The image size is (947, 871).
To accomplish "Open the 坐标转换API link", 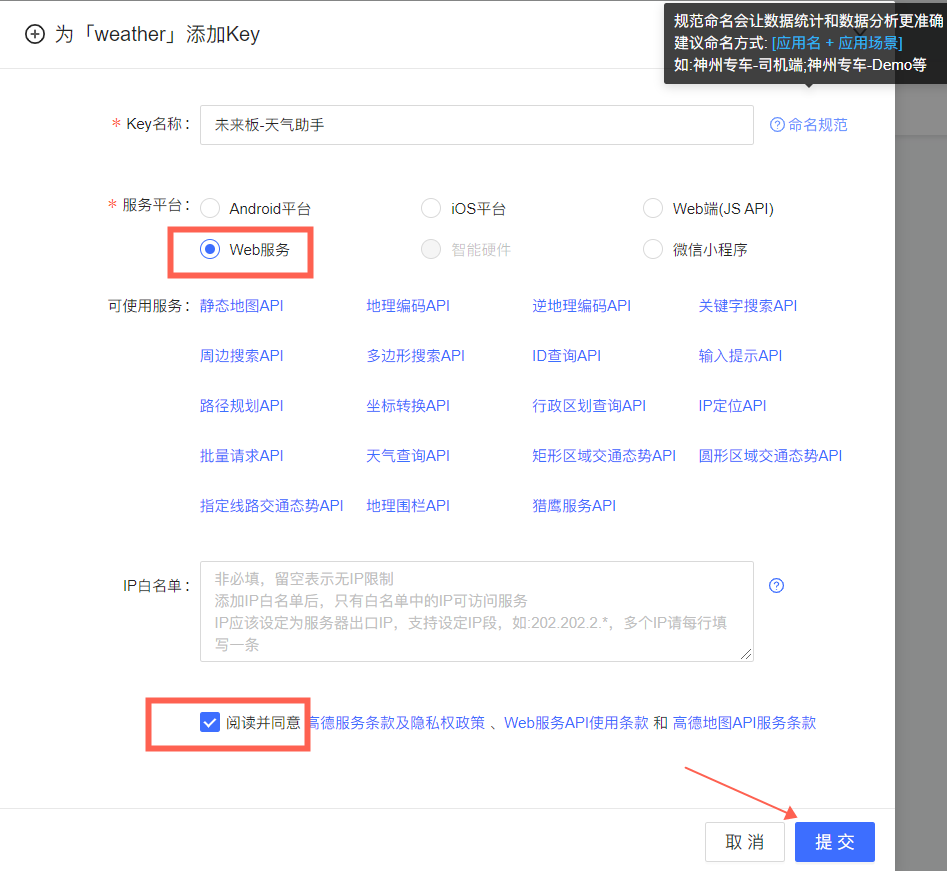I will 408,406.
